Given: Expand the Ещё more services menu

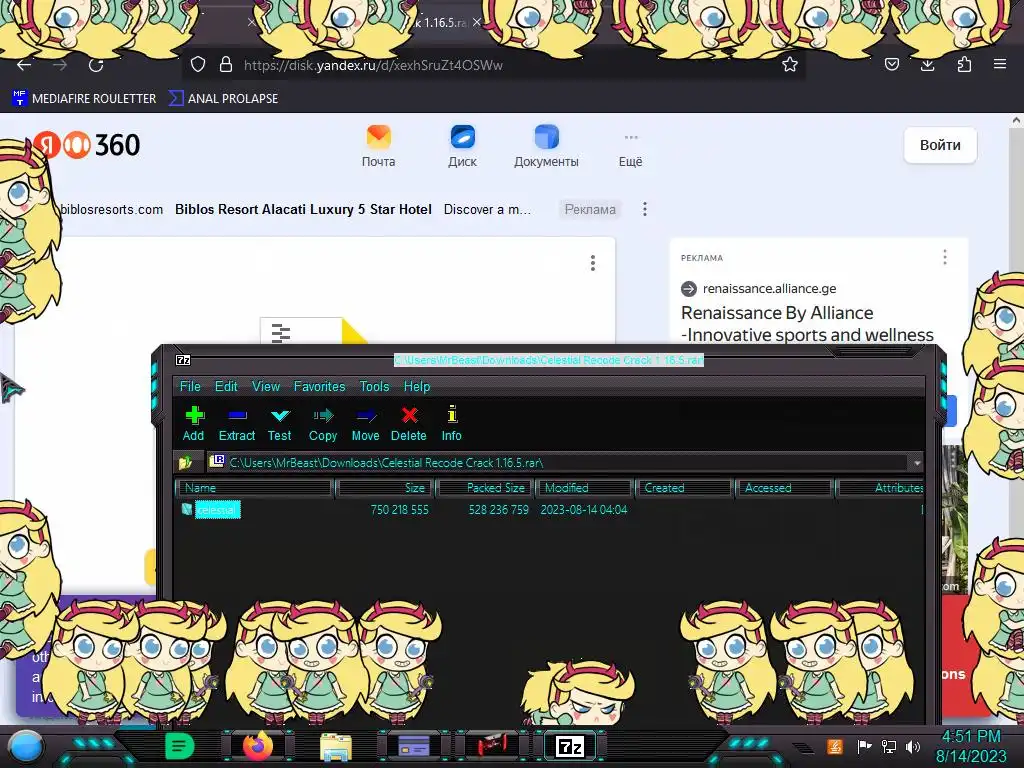Looking at the screenshot, I should pyautogui.click(x=630, y=150).
